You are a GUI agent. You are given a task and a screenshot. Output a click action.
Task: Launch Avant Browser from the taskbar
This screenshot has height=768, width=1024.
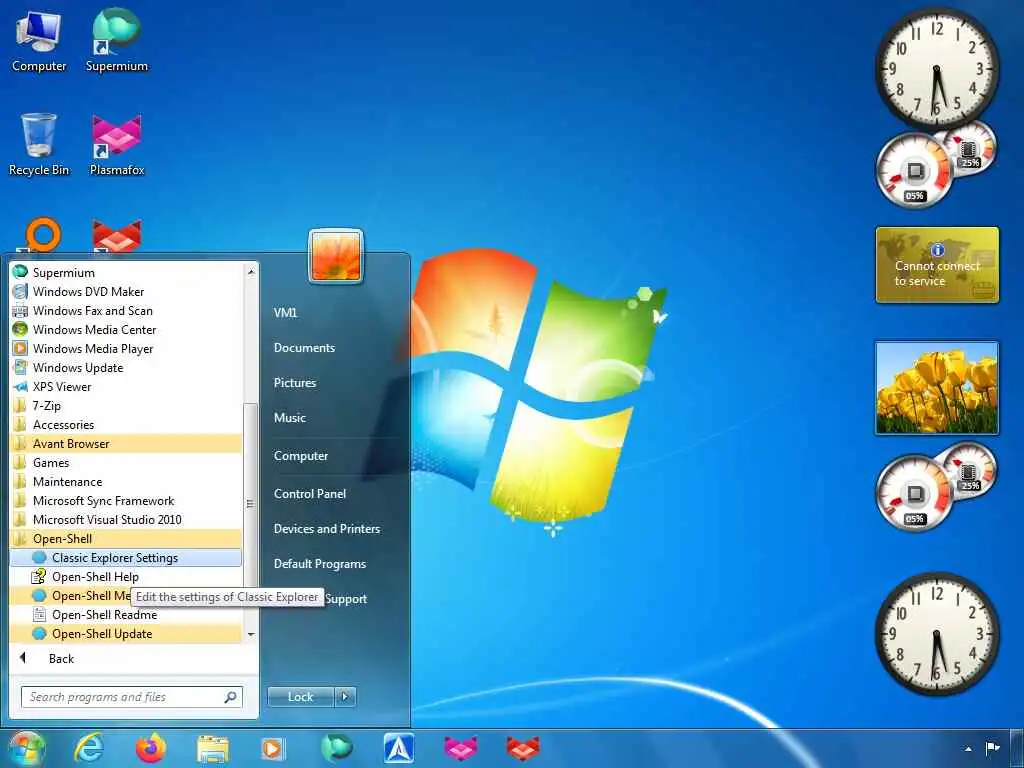pos(398,748)
